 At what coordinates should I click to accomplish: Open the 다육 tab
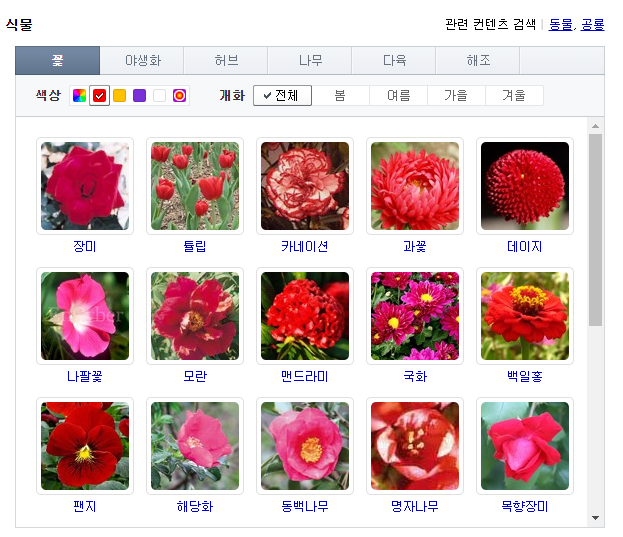pyautogui.click(x=394, y=60)
